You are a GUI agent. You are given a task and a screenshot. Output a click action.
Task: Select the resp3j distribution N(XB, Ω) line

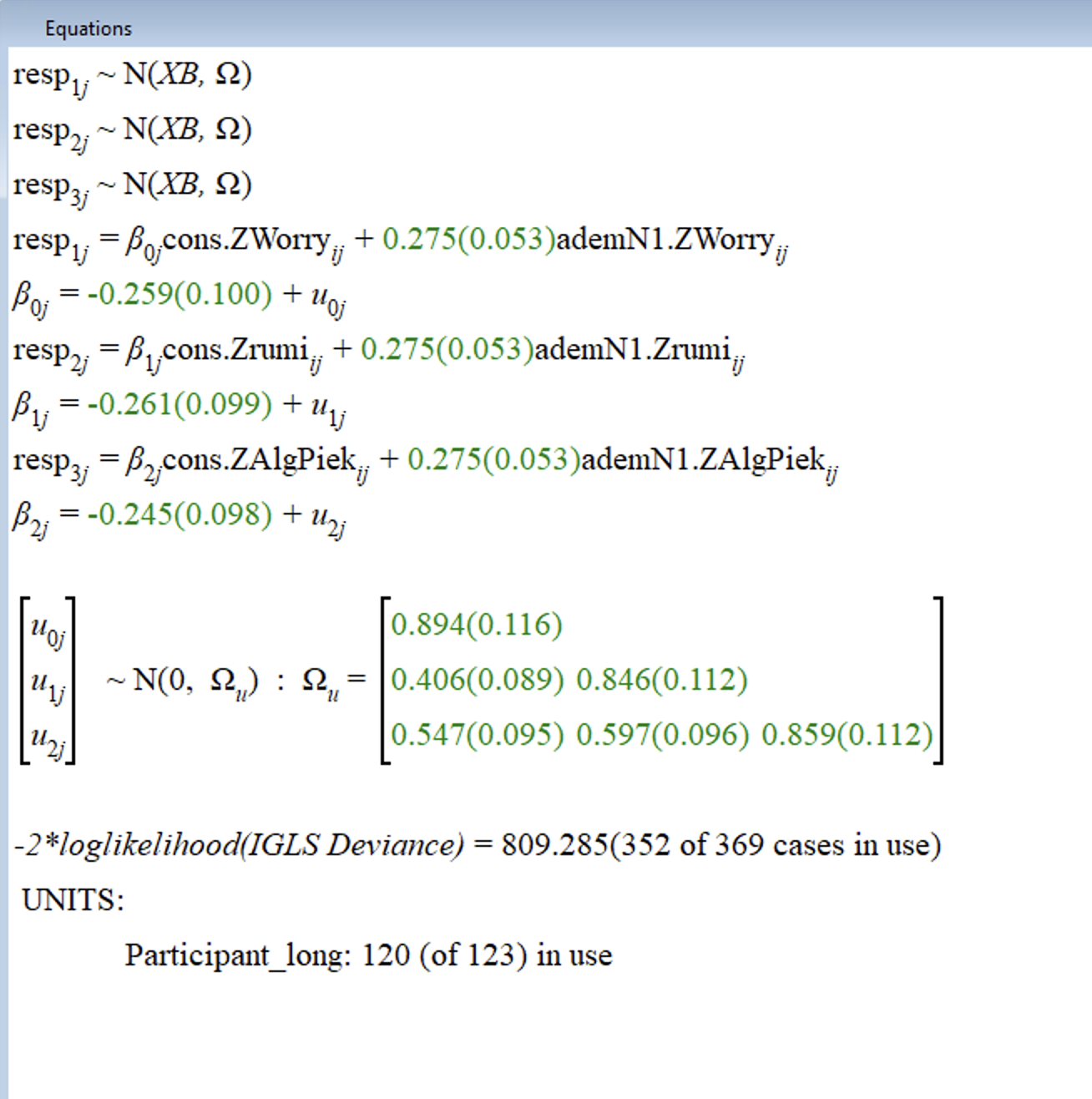coord(132,185)
